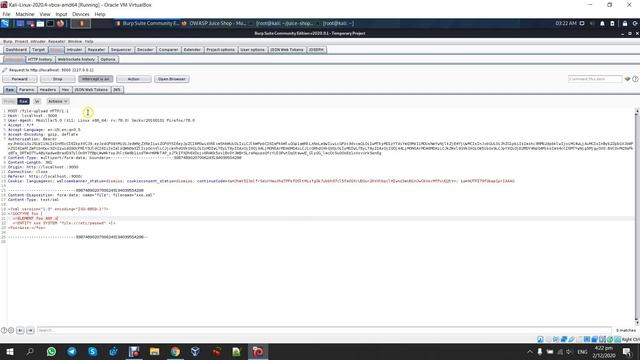Viewport: 640px width, 360px height.
Task: Select the JWS message editor tab
Action: 117,90
